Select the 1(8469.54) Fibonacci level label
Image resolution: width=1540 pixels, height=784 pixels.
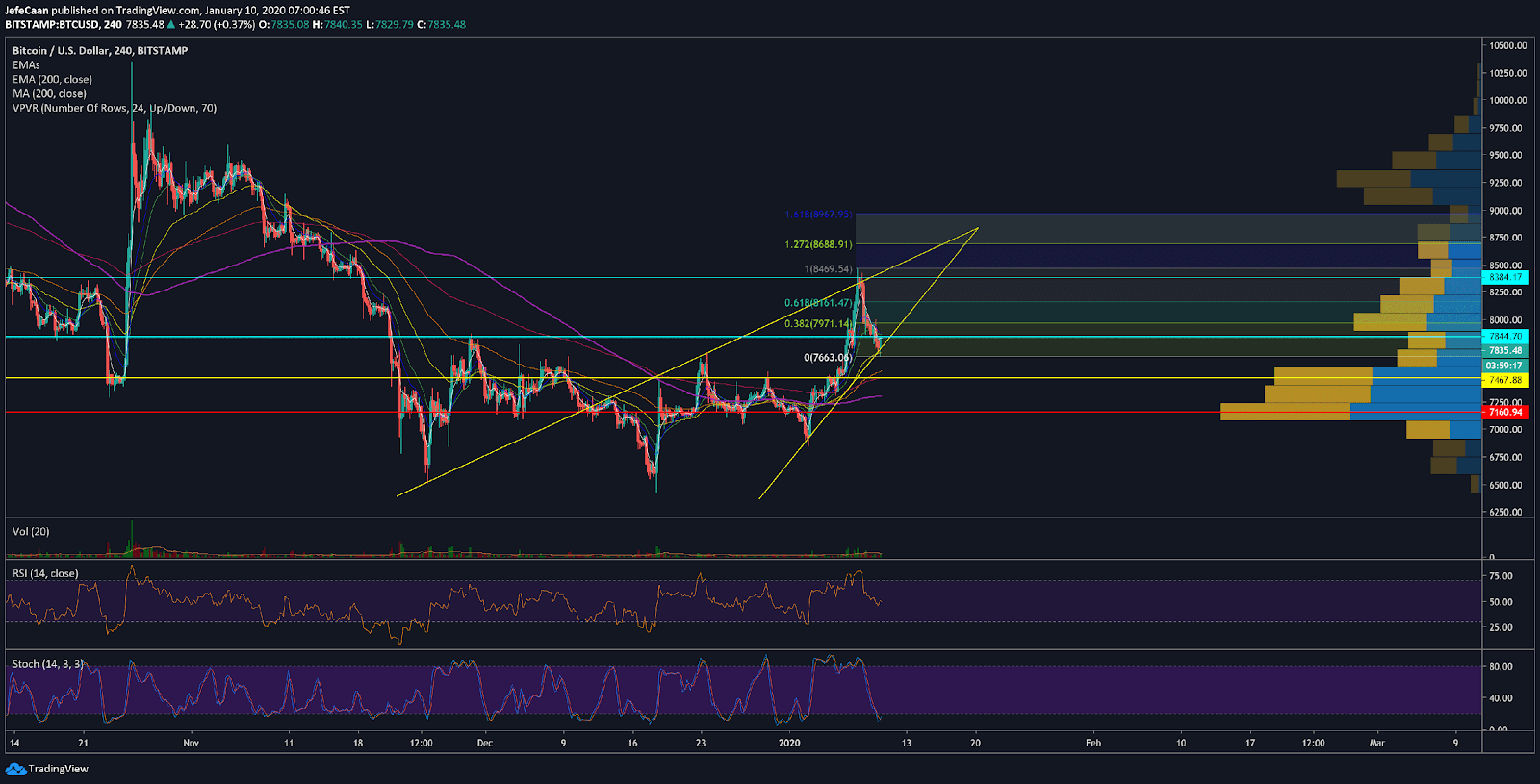coord(828,269)
